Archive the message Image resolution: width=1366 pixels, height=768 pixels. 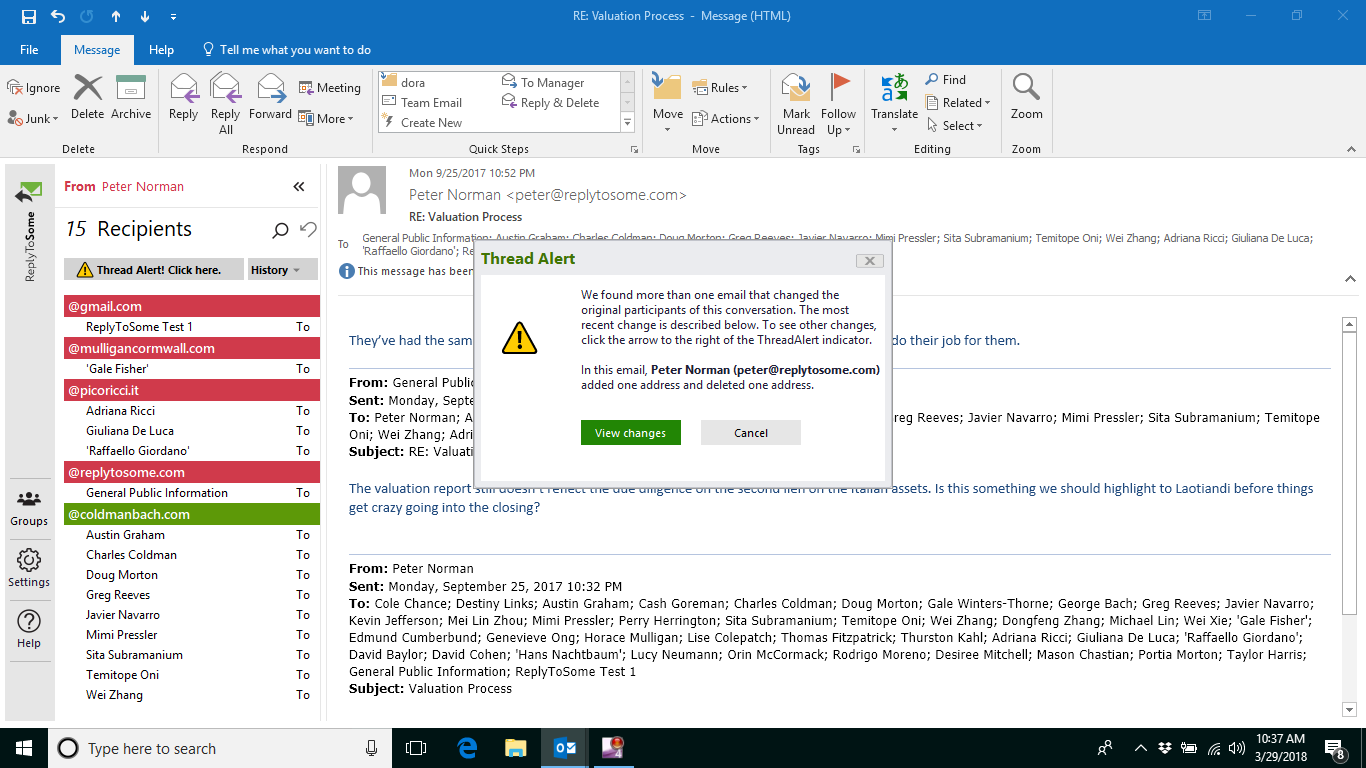click(131, 97)
